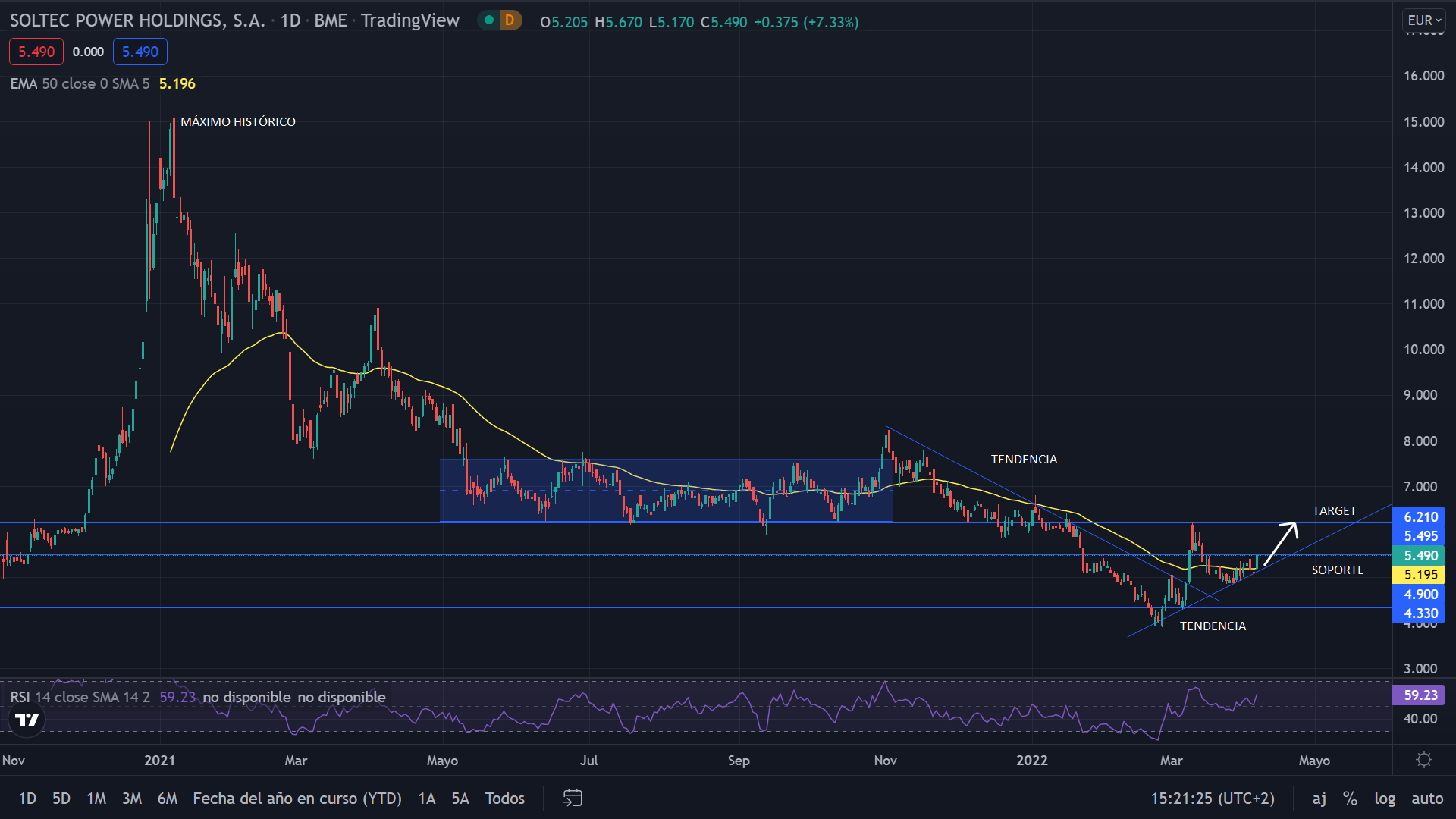Click the green market status dot
The height and width of the screenshot is (819, 1456).
coord(489,20)
